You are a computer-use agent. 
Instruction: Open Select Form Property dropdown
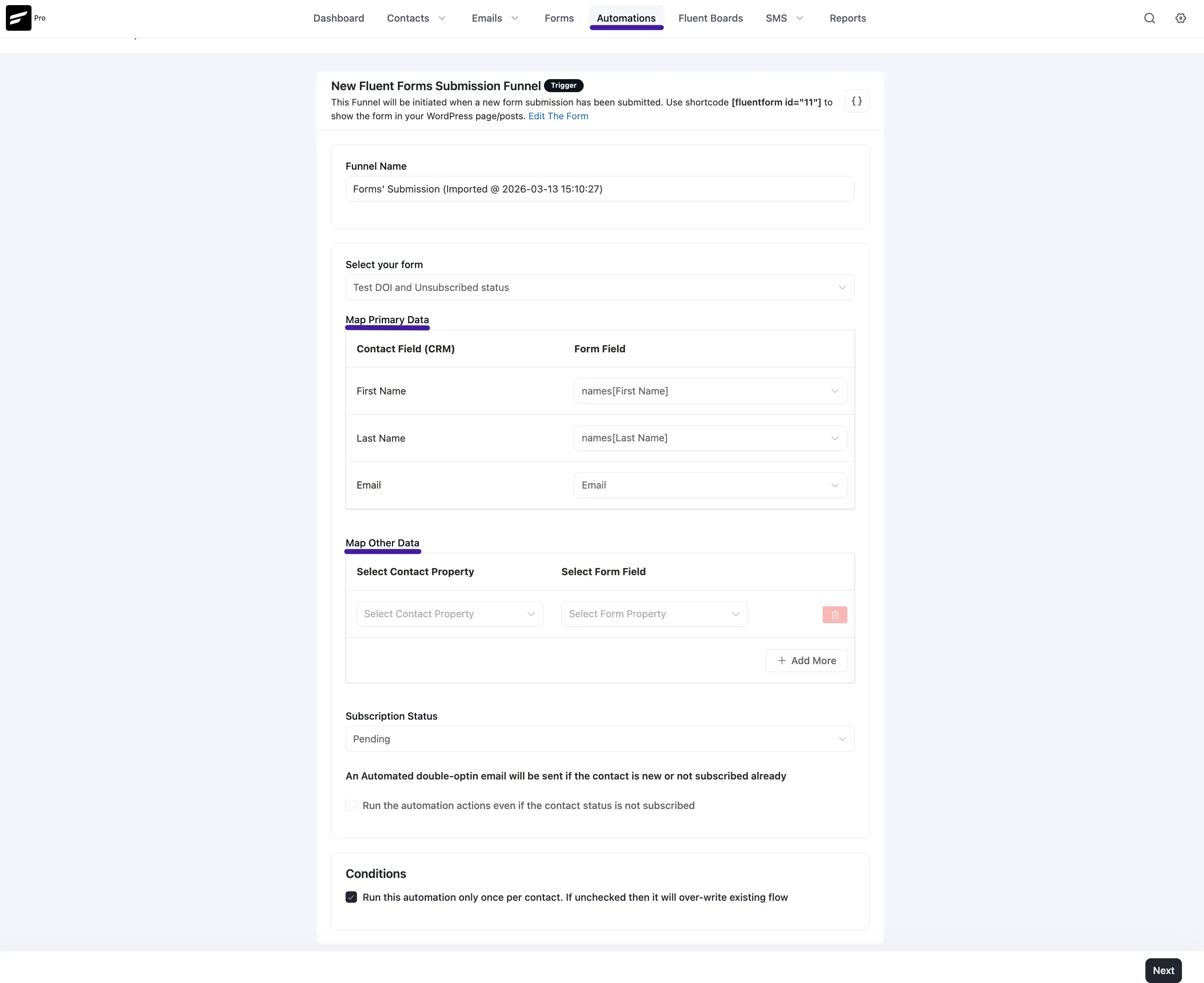click(654, 614)
